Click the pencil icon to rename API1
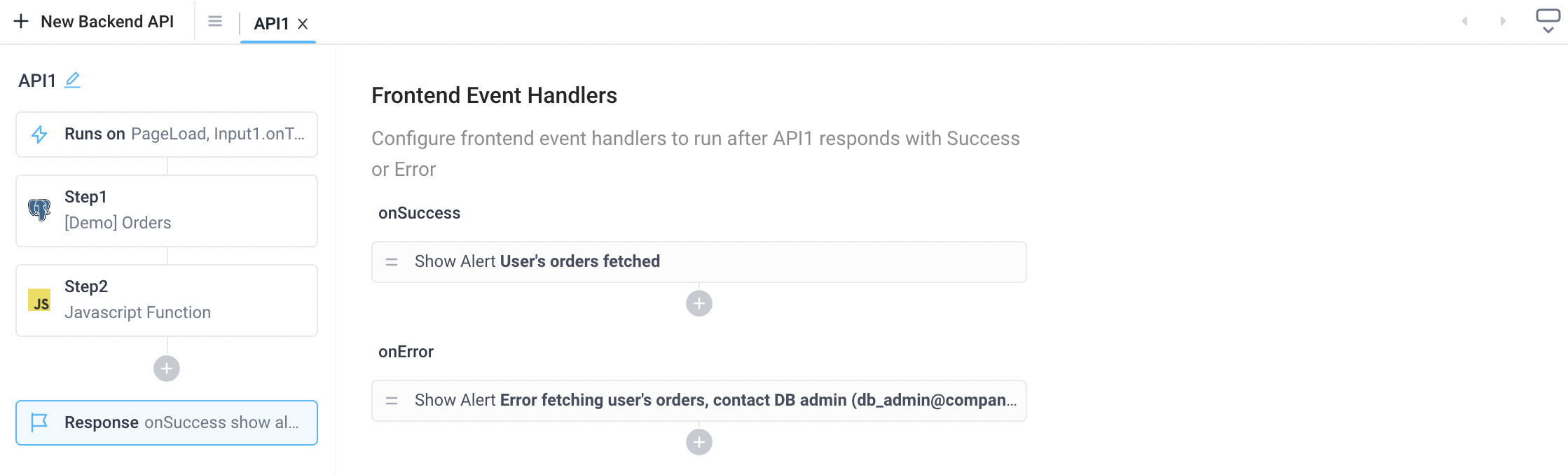This screenshot has width=1568, height=475. [72, 80]
